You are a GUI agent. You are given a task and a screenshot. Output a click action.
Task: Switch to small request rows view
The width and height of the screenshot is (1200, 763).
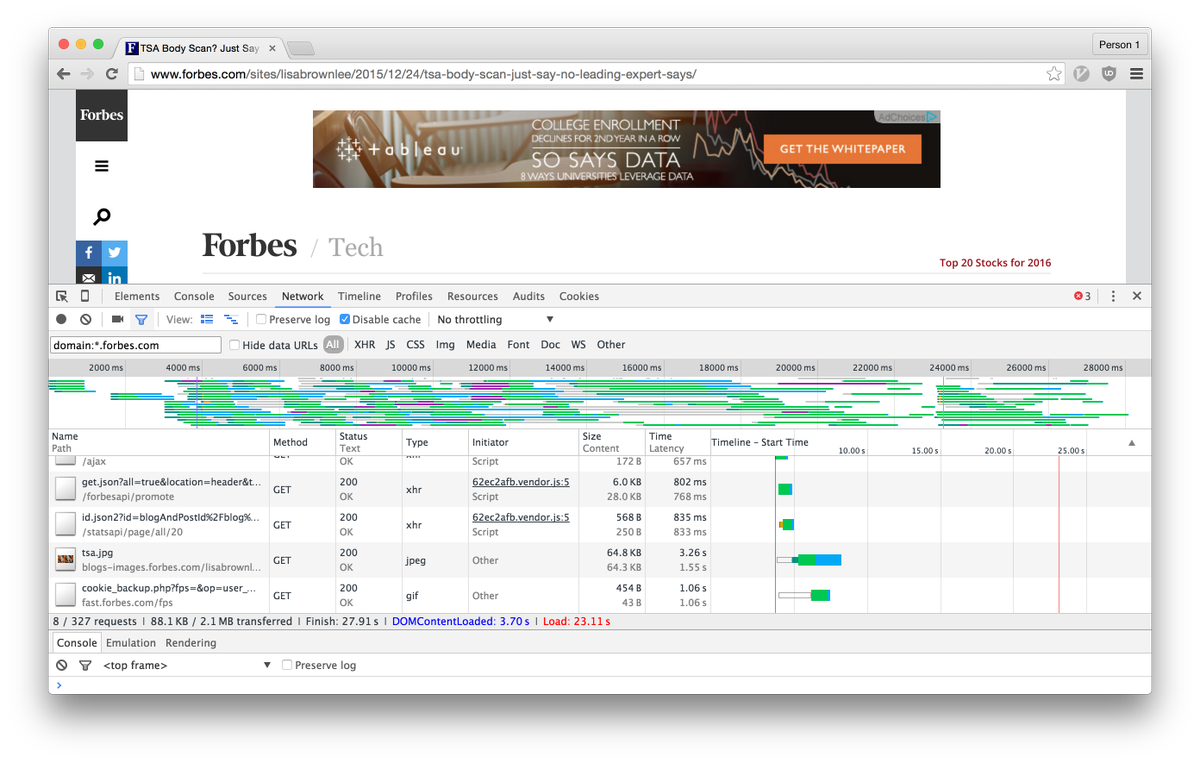[x=231, y=320]
